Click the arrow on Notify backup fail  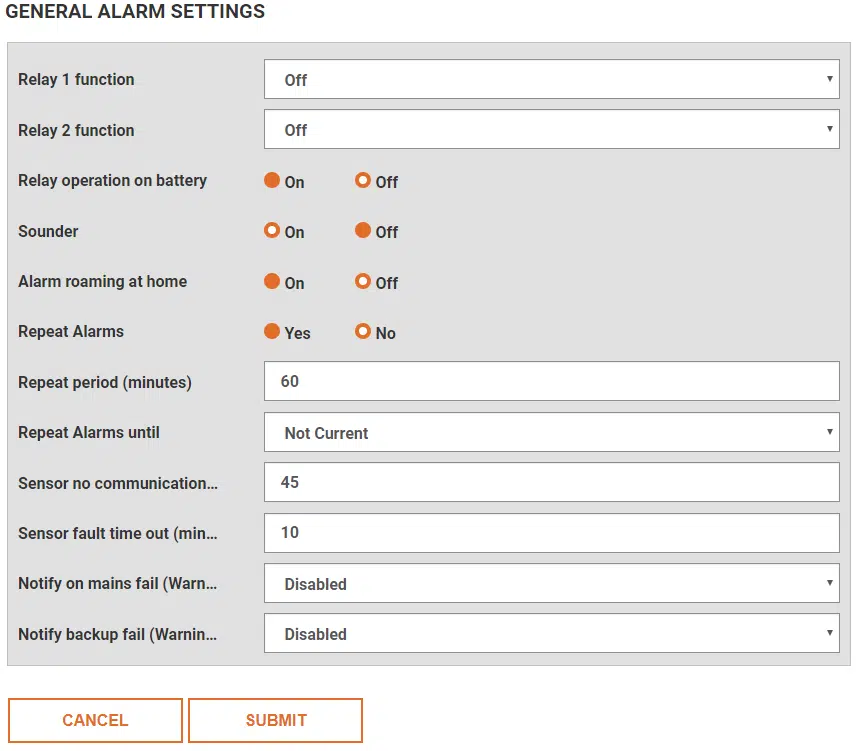(830, 633)
